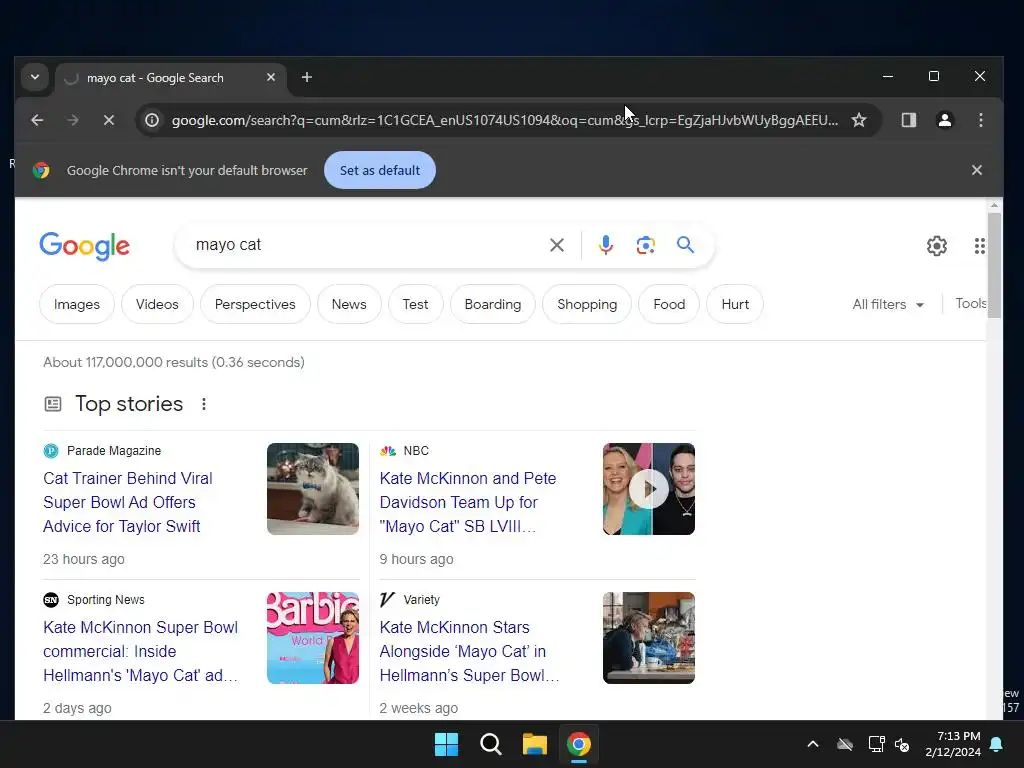Click the network icon in system tray
The image size is (1024, 768).
click(876, 744)
